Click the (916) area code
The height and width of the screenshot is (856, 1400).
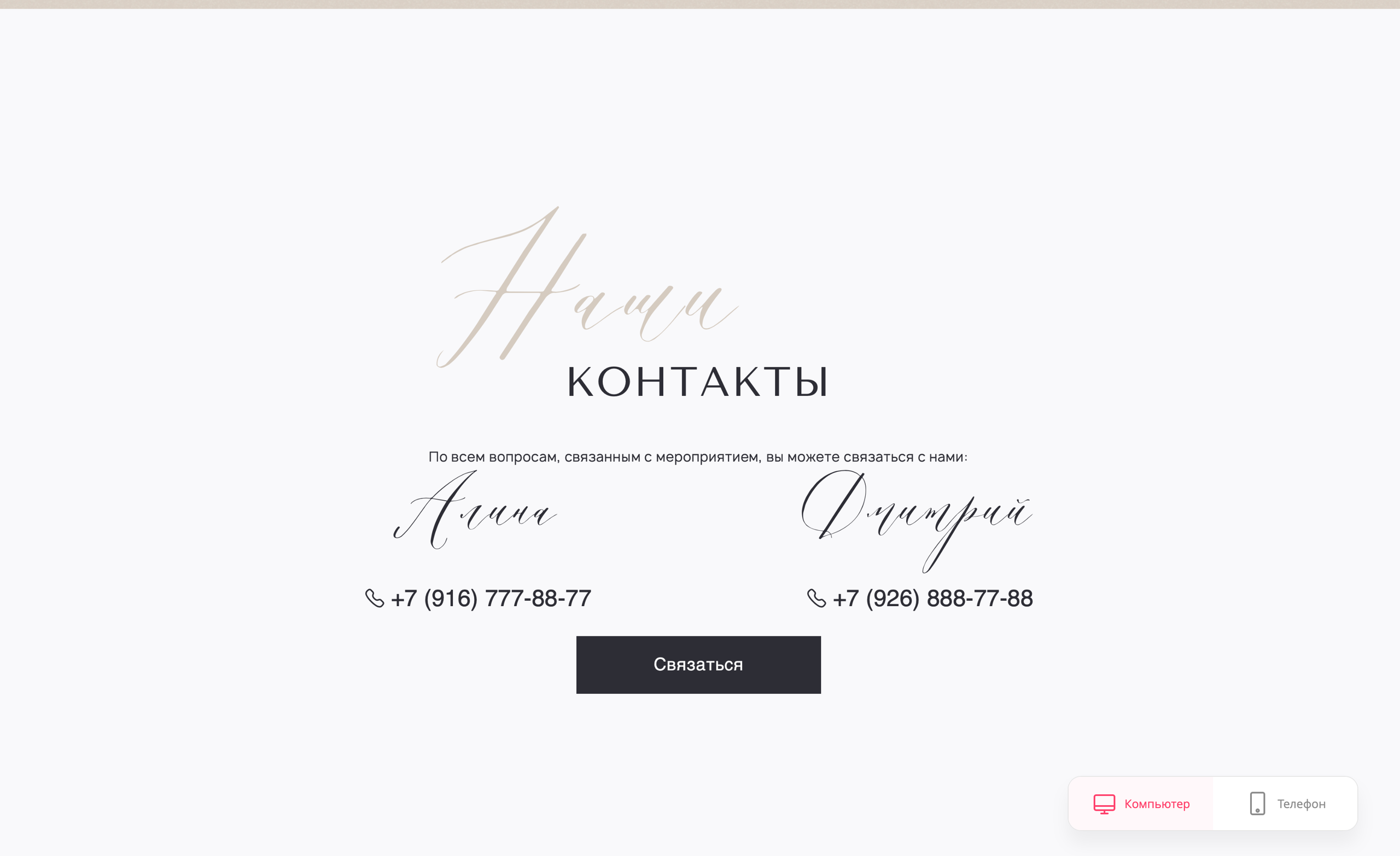tap(451, 599)
